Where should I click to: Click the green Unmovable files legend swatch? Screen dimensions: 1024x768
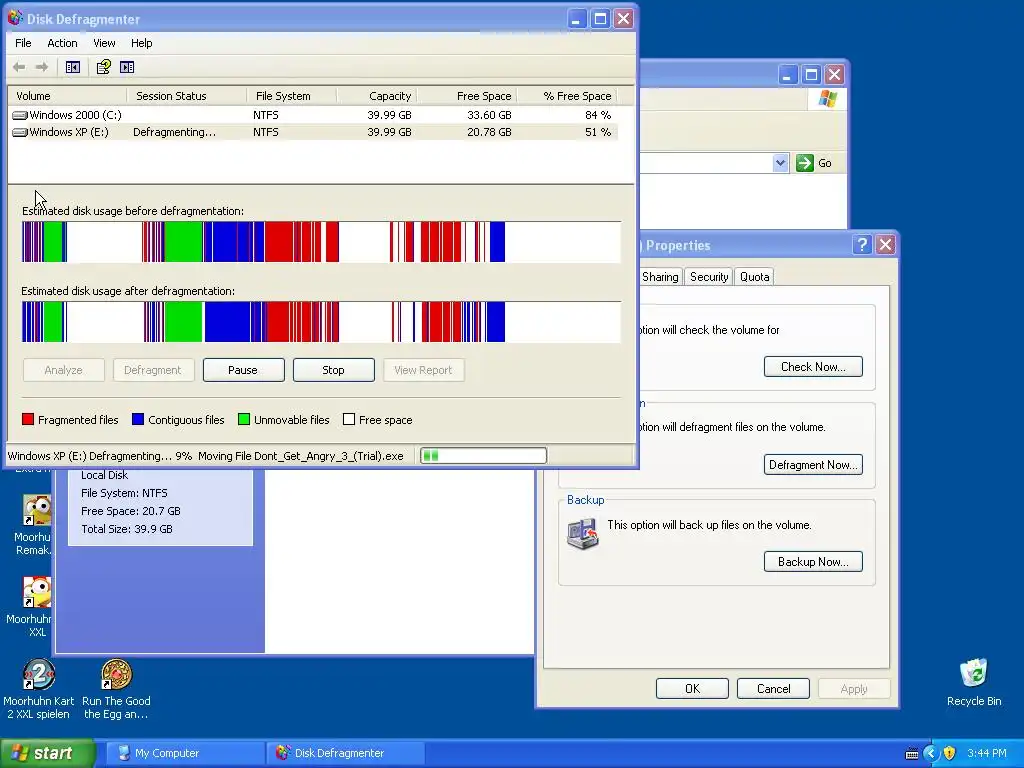(244, 419)
